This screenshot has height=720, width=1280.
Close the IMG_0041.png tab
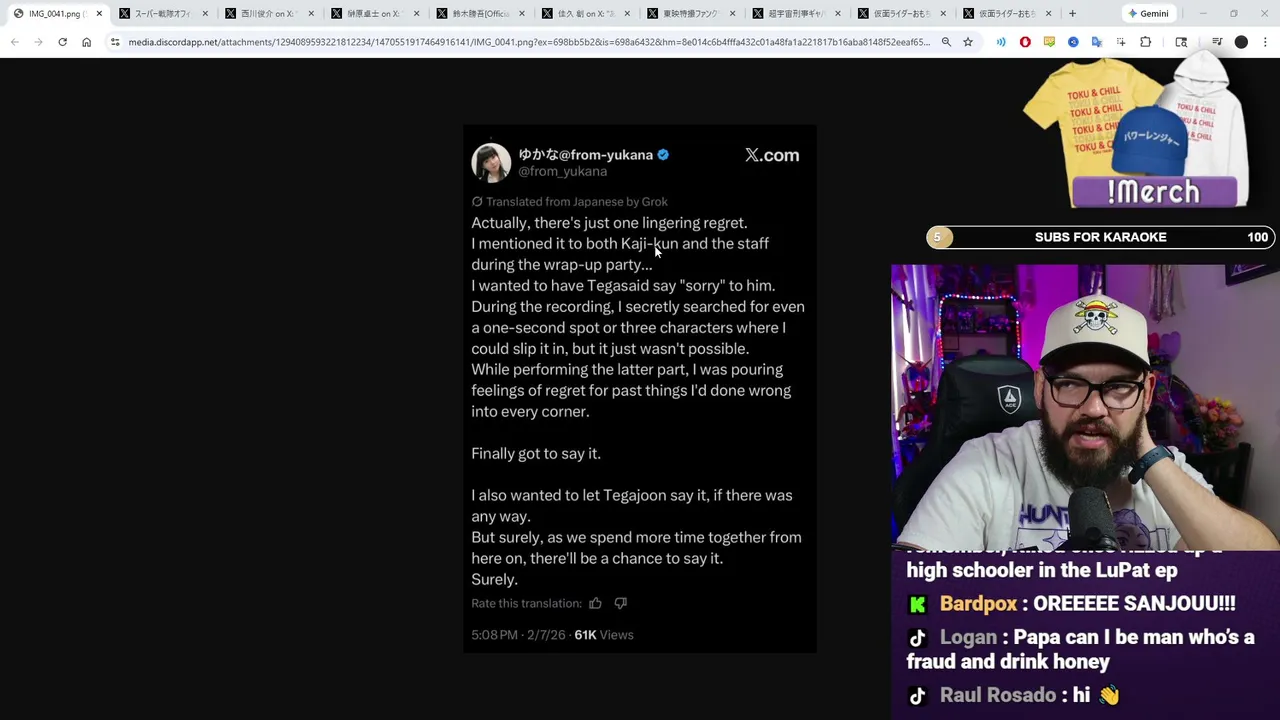[99, 14]
